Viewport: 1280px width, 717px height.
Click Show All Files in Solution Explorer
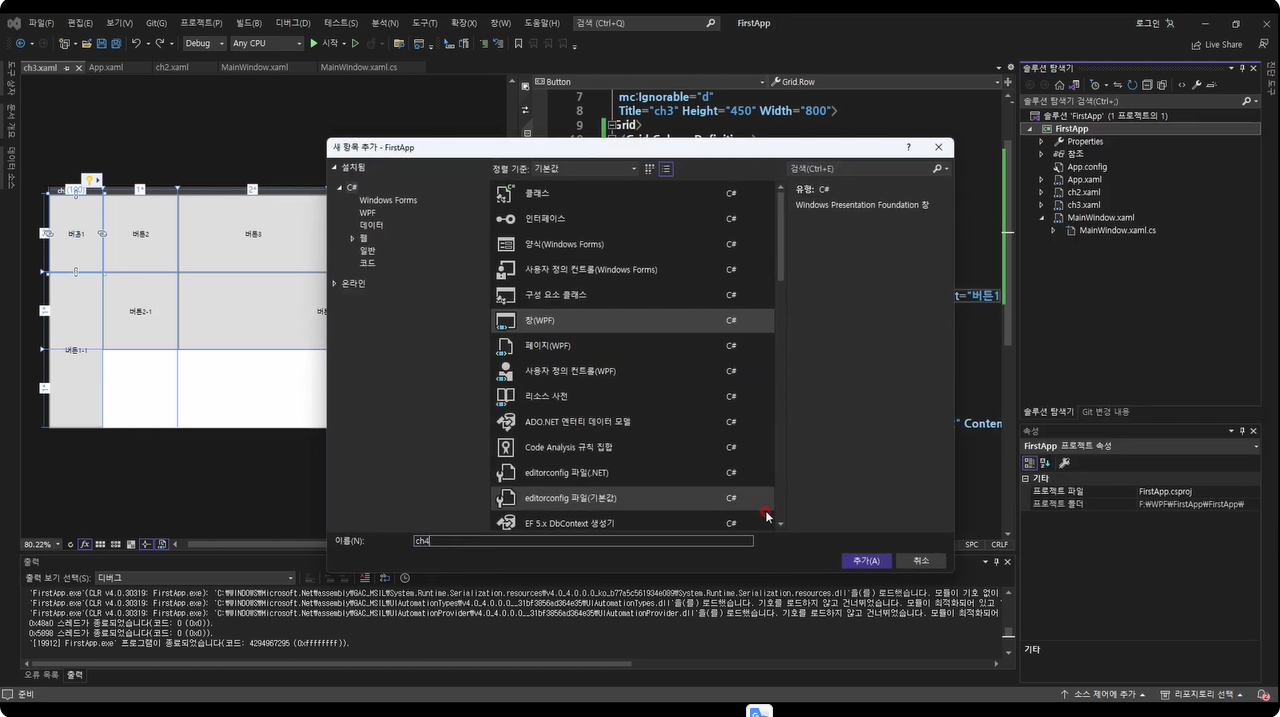[1162, 85]
